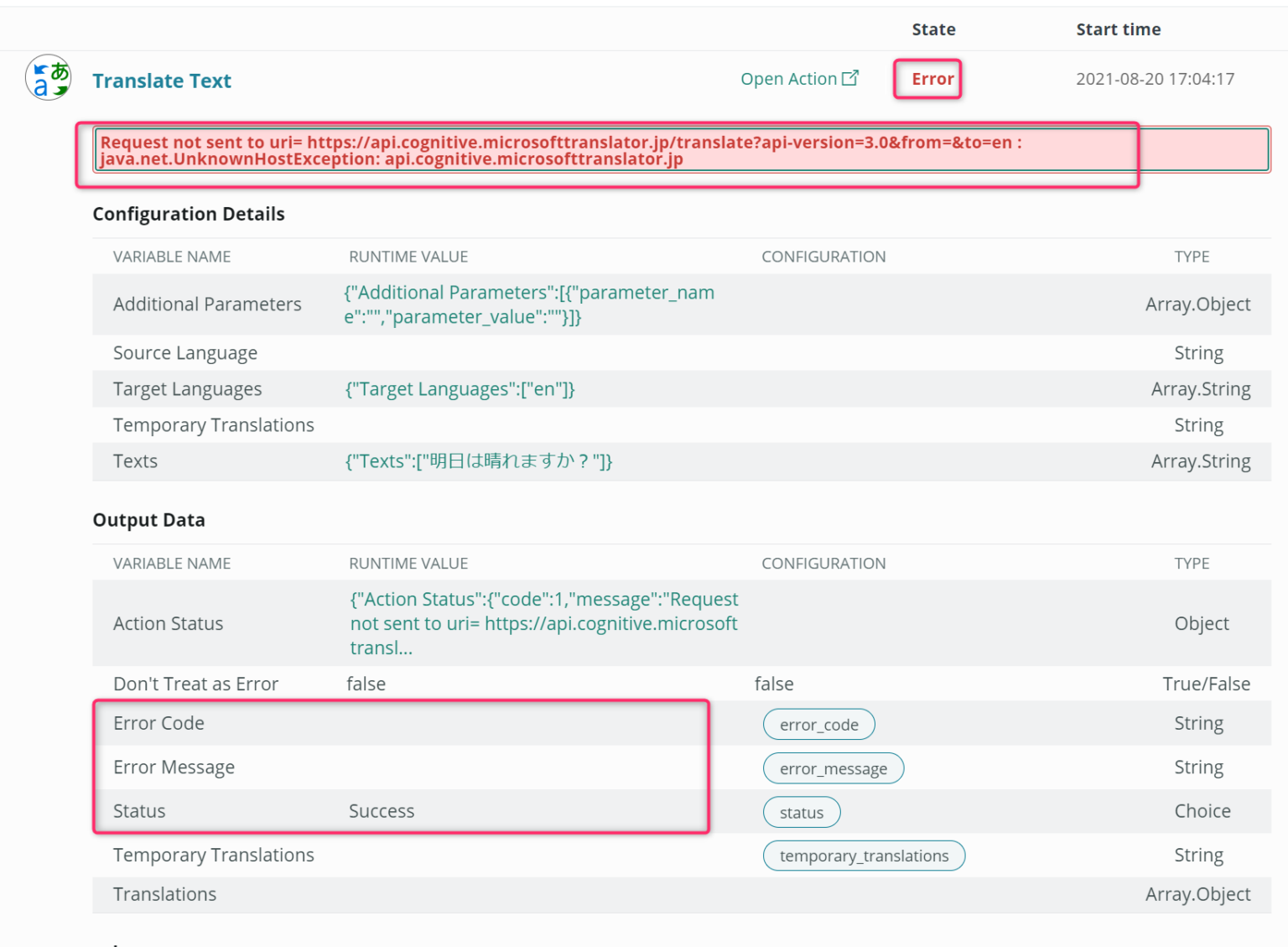Click the status configuration pill

(801, 811)
